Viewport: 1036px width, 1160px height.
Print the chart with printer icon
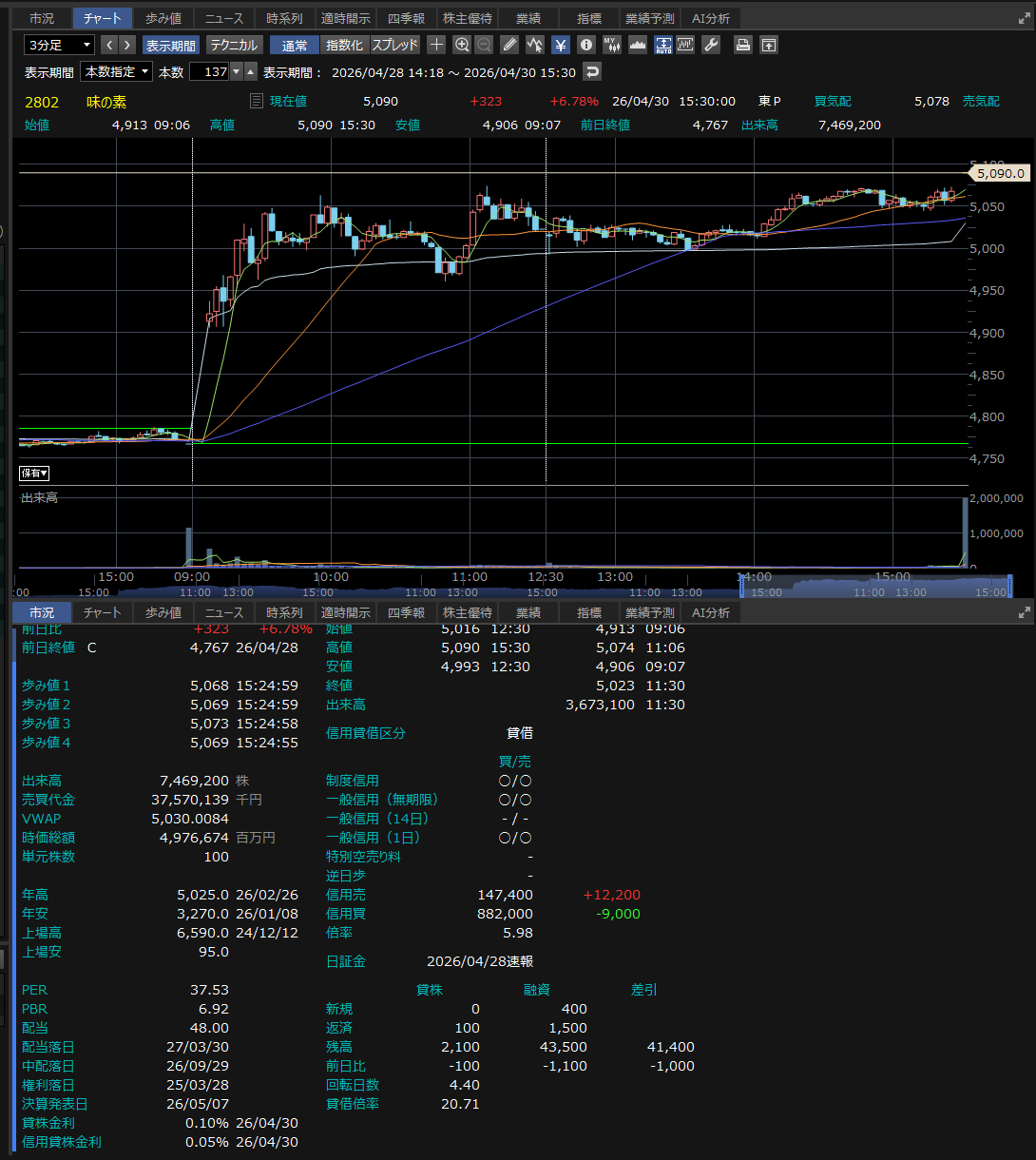point(743,45)
